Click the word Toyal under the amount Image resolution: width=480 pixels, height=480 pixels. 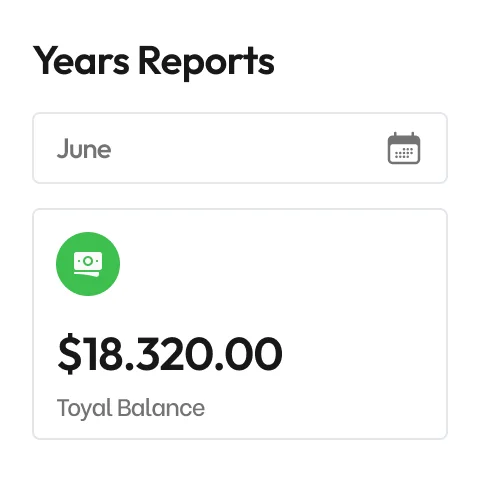(85, 408)
